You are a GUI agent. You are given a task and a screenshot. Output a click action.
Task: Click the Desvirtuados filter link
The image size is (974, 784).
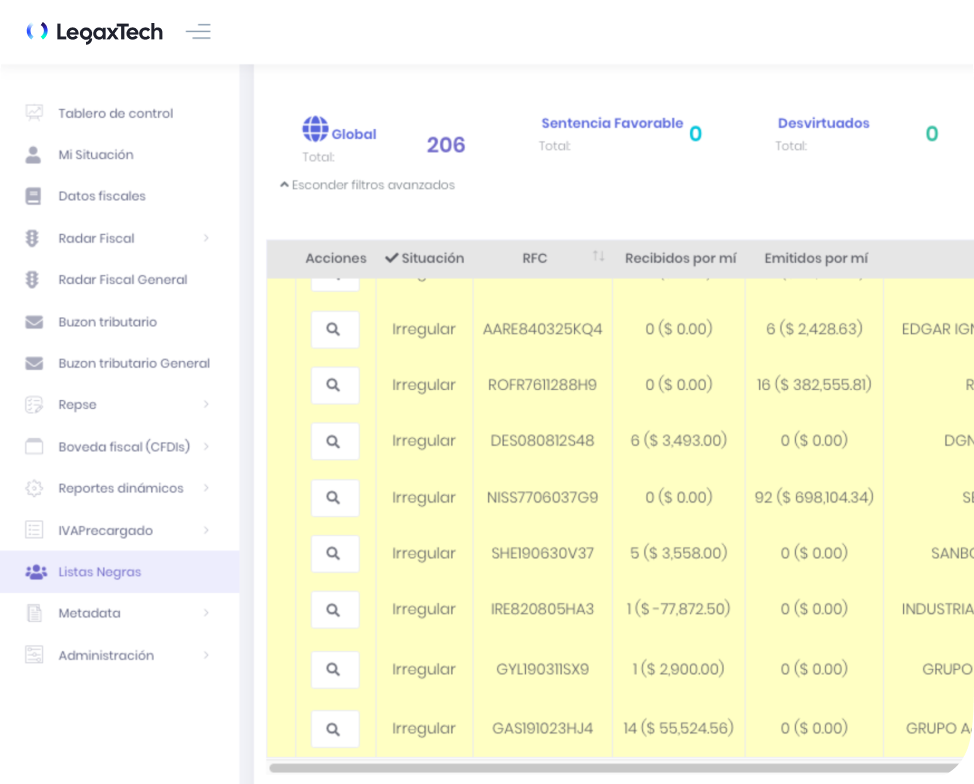tap(823, 123)
